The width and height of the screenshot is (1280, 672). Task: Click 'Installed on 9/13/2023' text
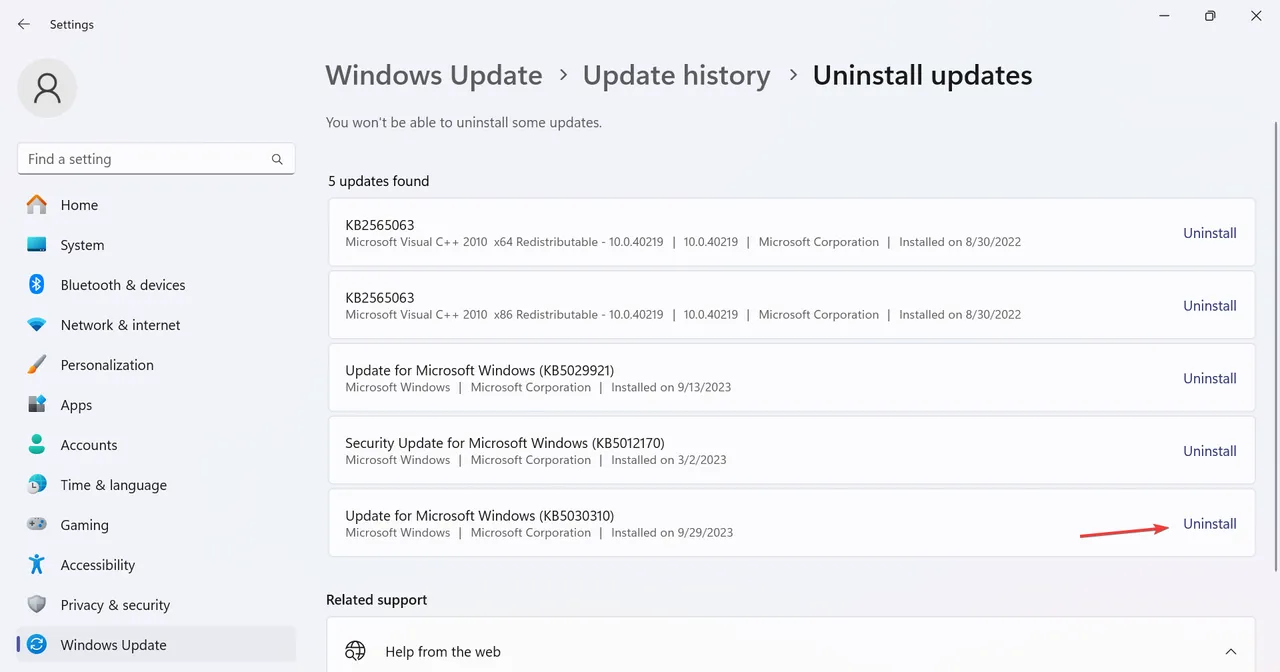[x=671, y=387]
